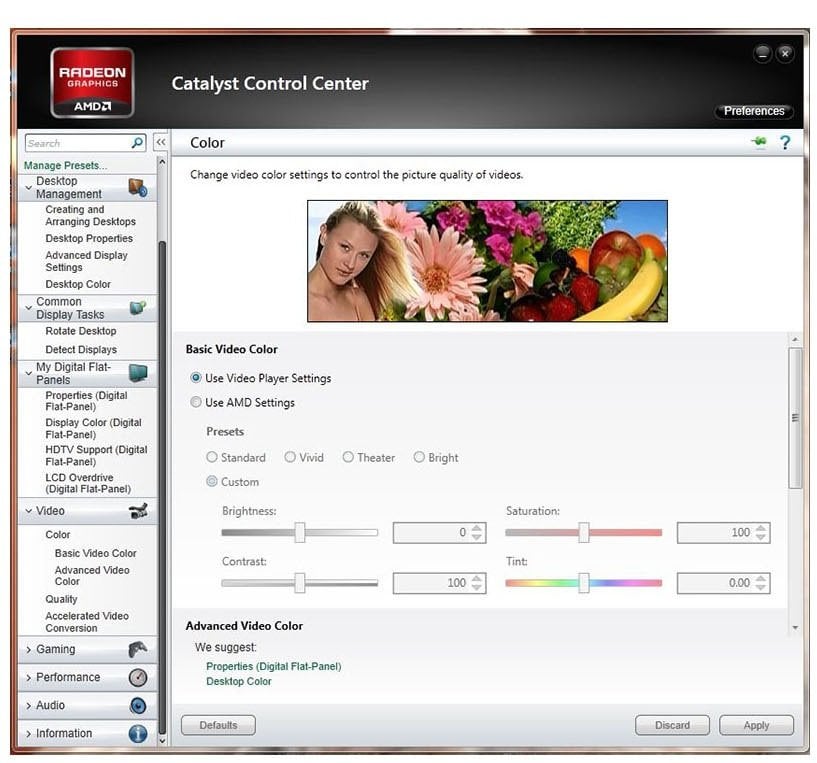Click the green pin icon near help
The image size is (817, 763).
tap(759, 142)
